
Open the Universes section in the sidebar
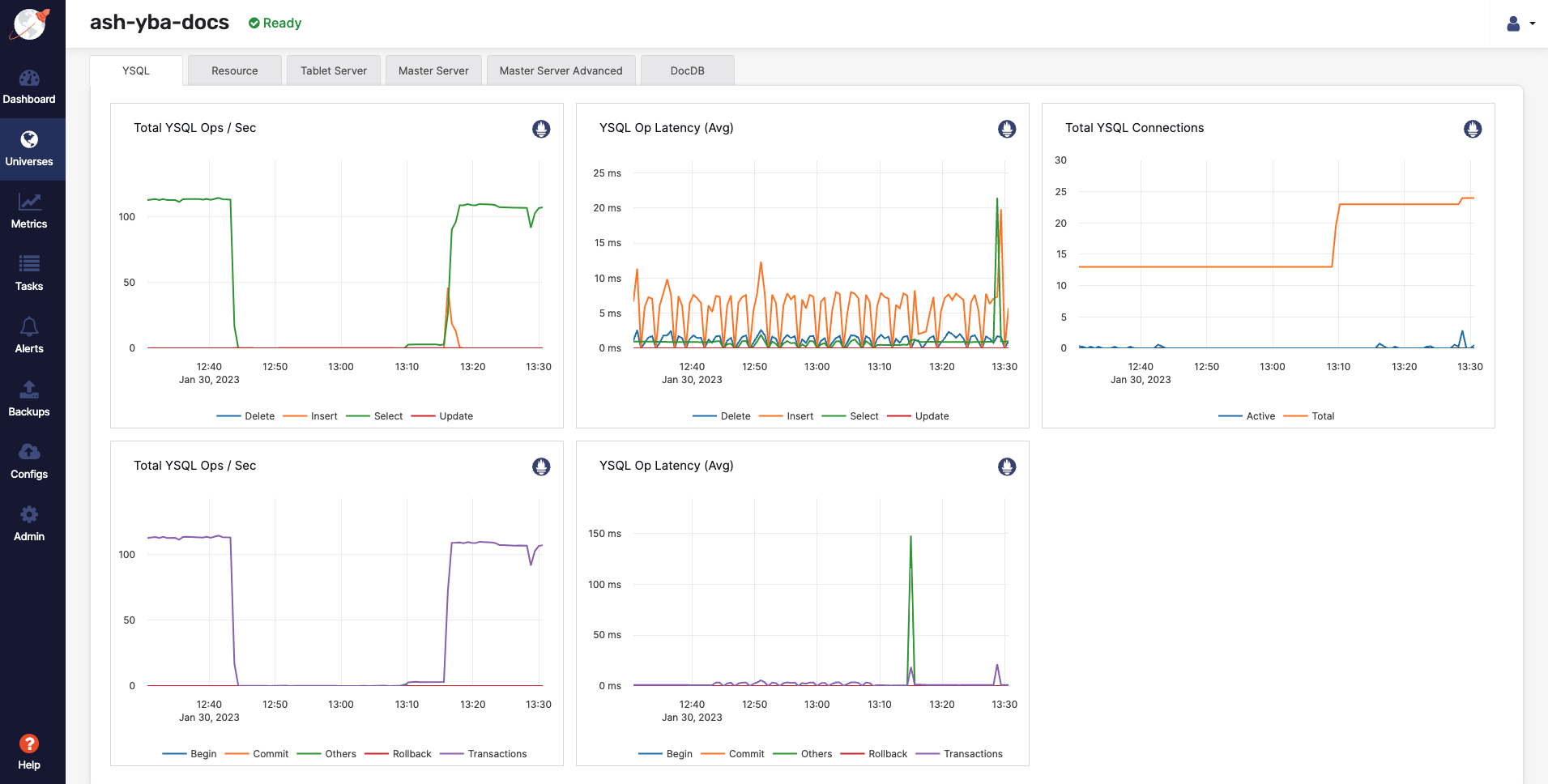(x=32, y=148)
